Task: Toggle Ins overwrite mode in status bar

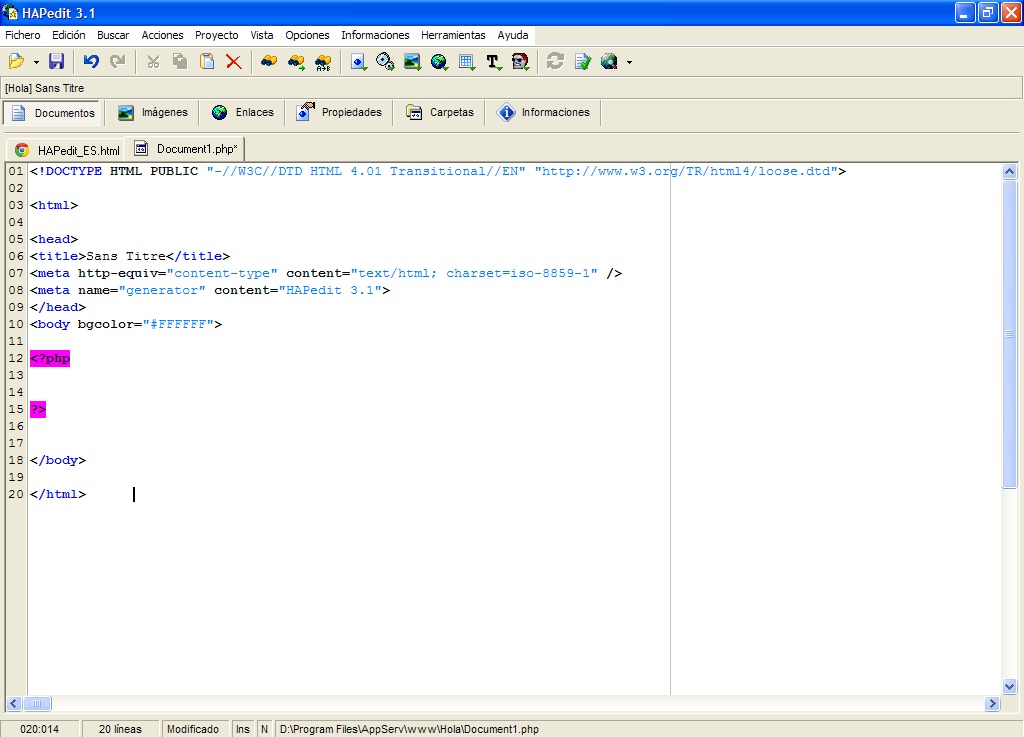Action: (242, 728)
